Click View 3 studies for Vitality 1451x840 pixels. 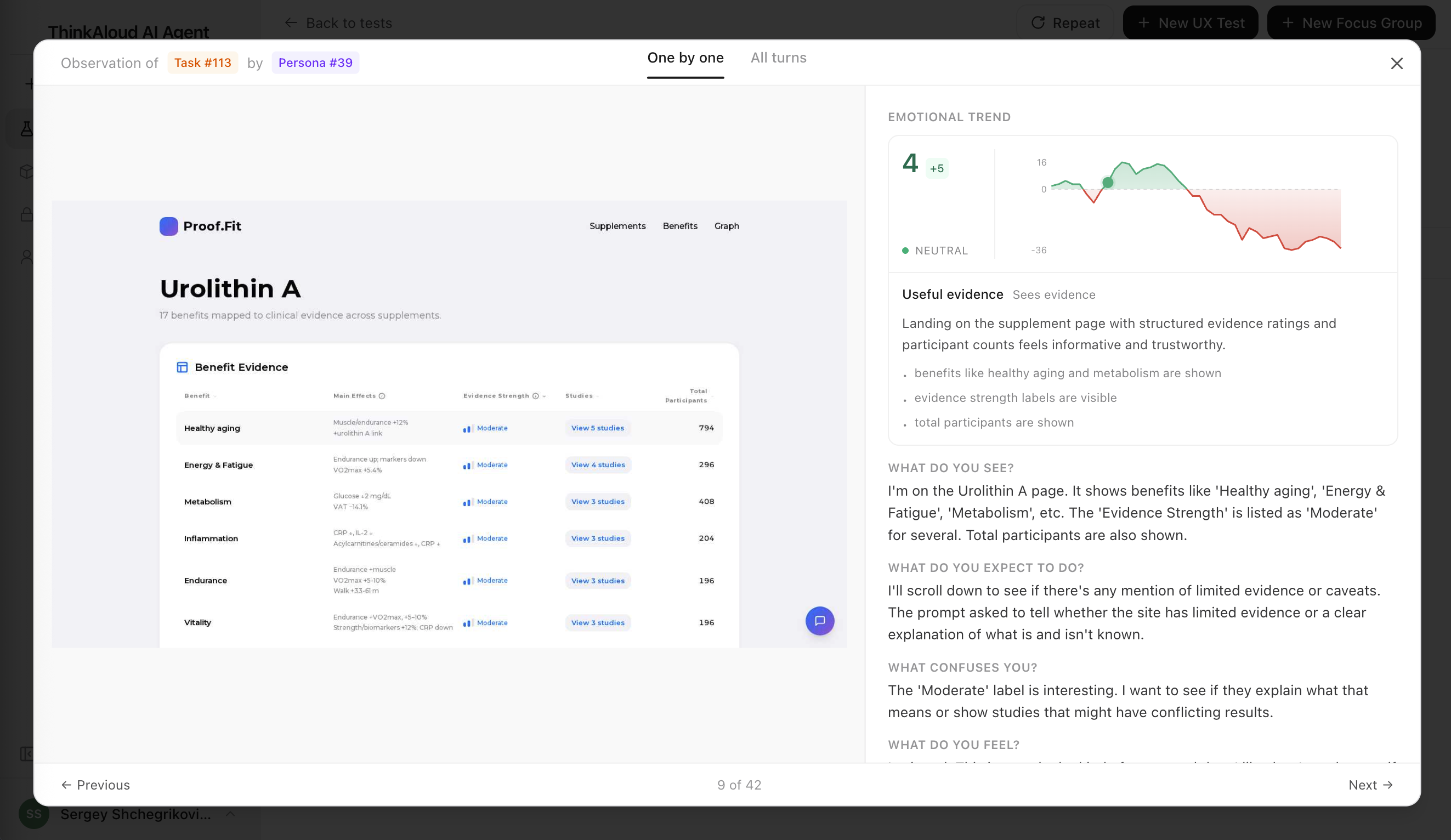598,623
